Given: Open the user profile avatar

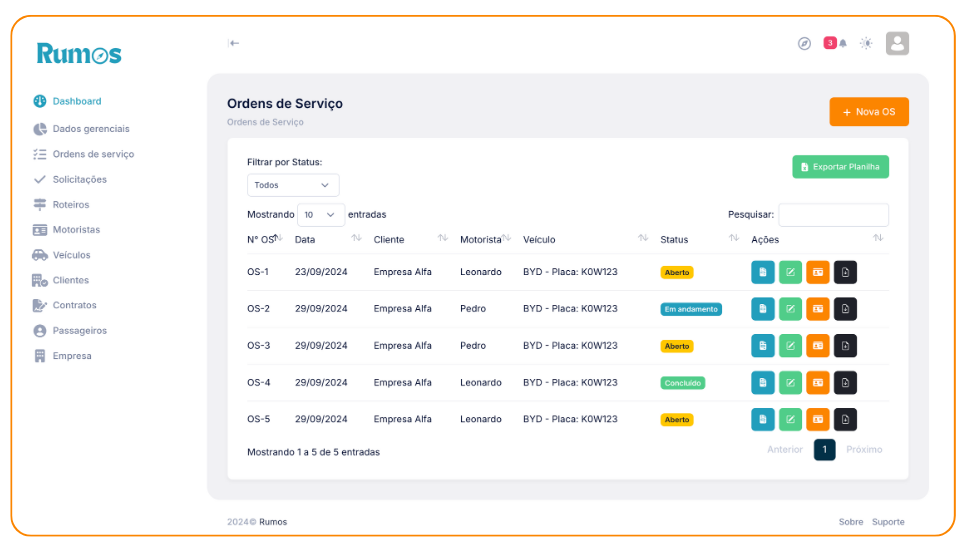Looking at the screenshot, I should (x=897, y=43).
